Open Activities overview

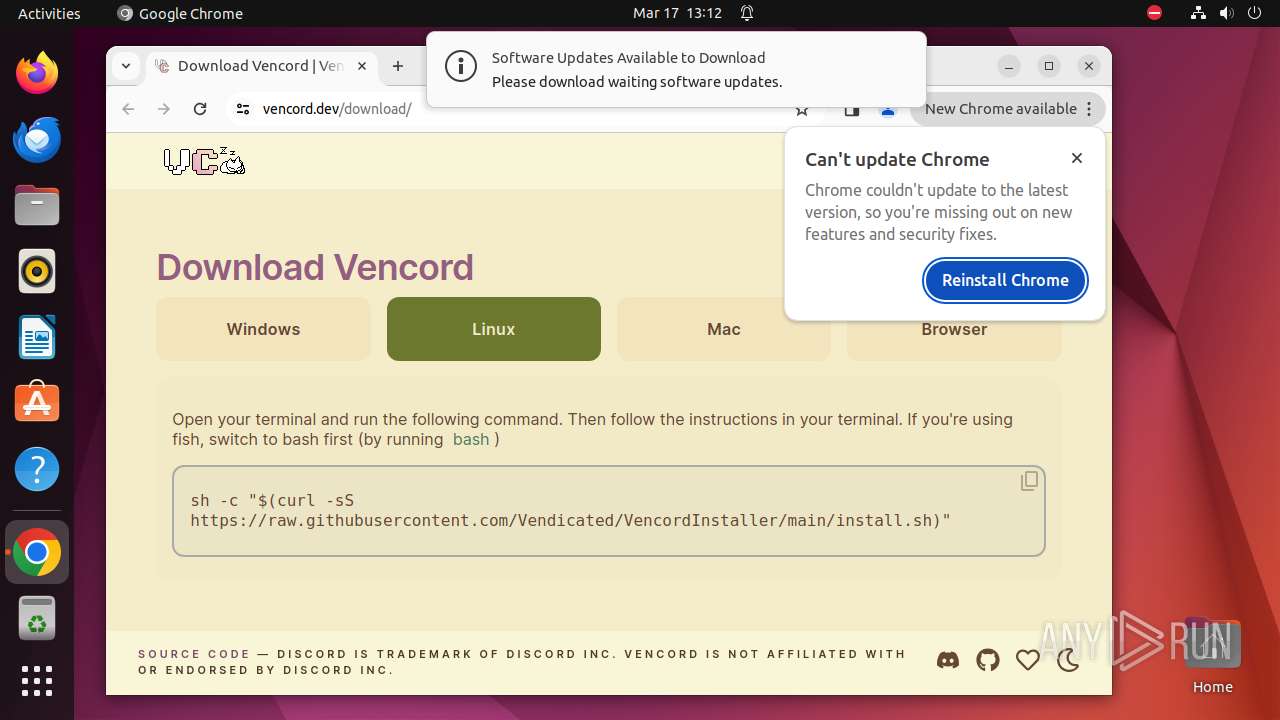[49, 13]
